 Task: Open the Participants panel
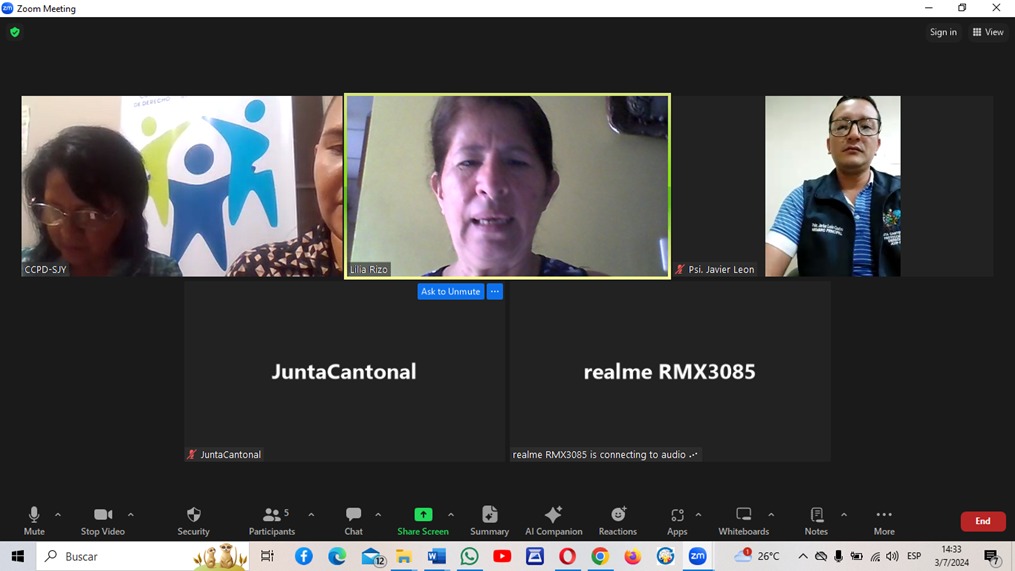[272, 520]
